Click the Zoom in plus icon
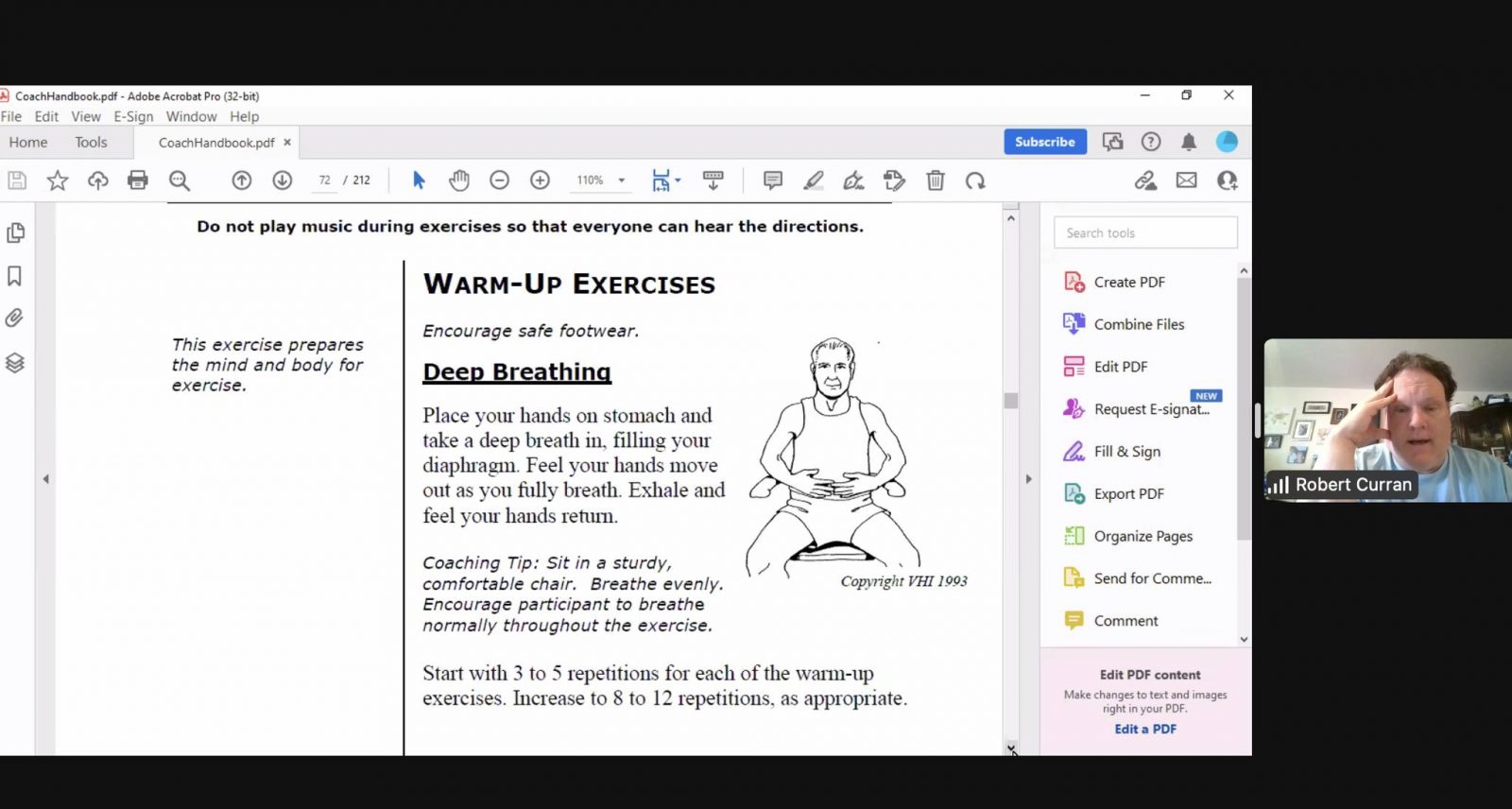Image resolution: width=1512 pixels, height=809 pixels. pyautogui.click(x=540, y=181)
